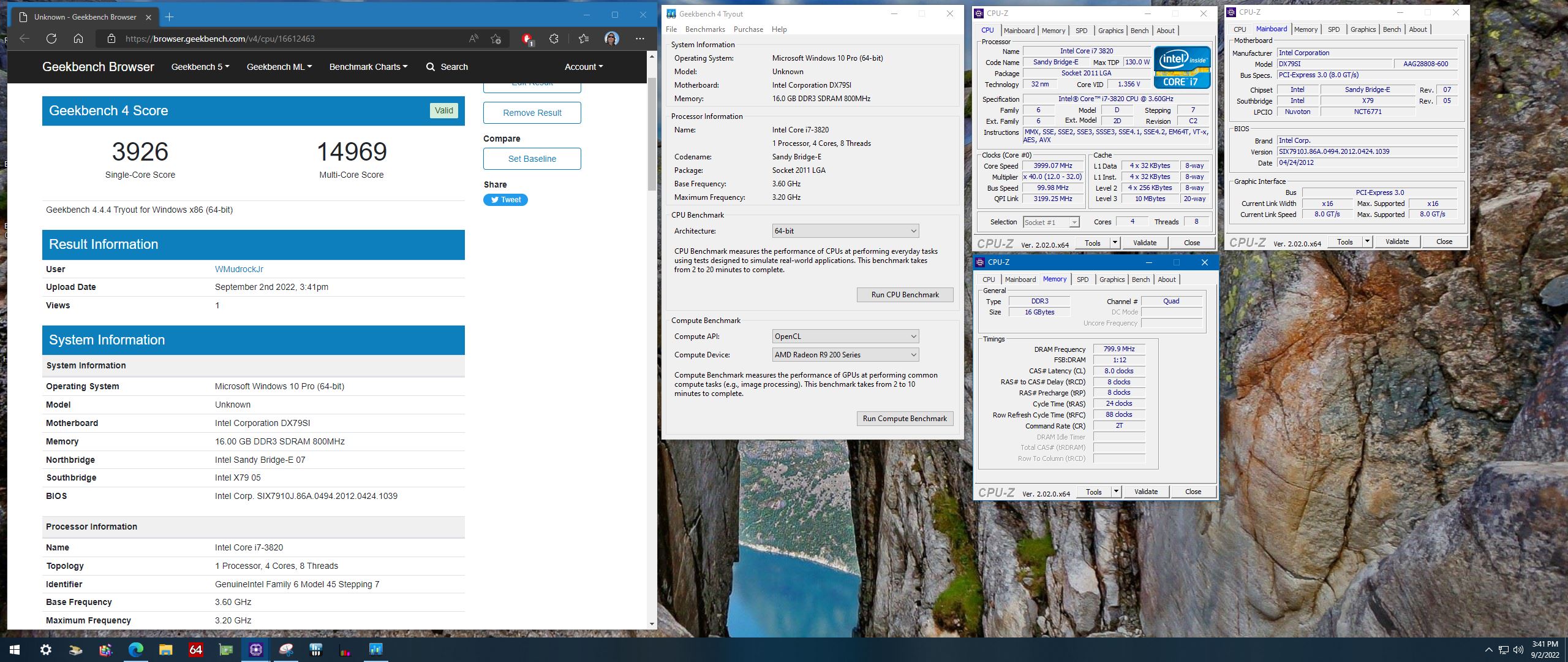Open the Purchase menu in Geekbench 4 Tryout
The height and width of the screenshot is (662, 1568).
[748, 29]
